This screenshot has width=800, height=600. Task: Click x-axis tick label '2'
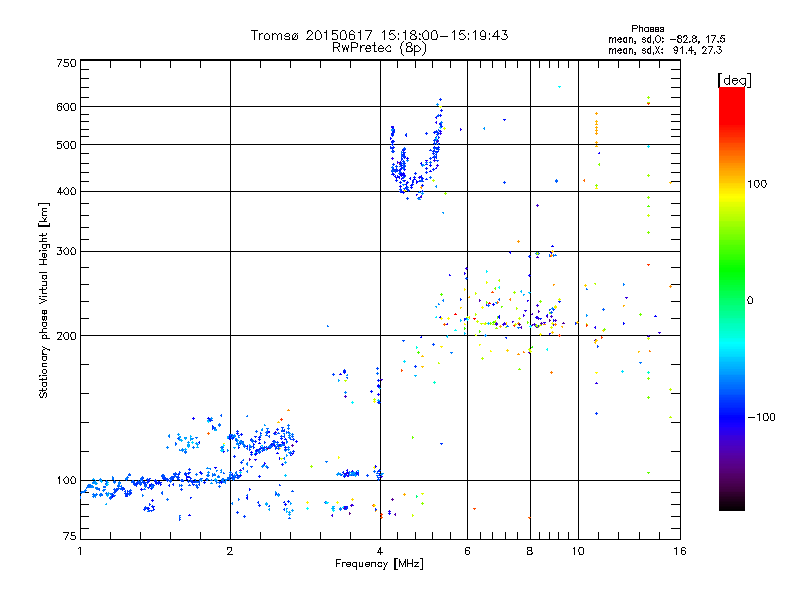coord(230,551)
